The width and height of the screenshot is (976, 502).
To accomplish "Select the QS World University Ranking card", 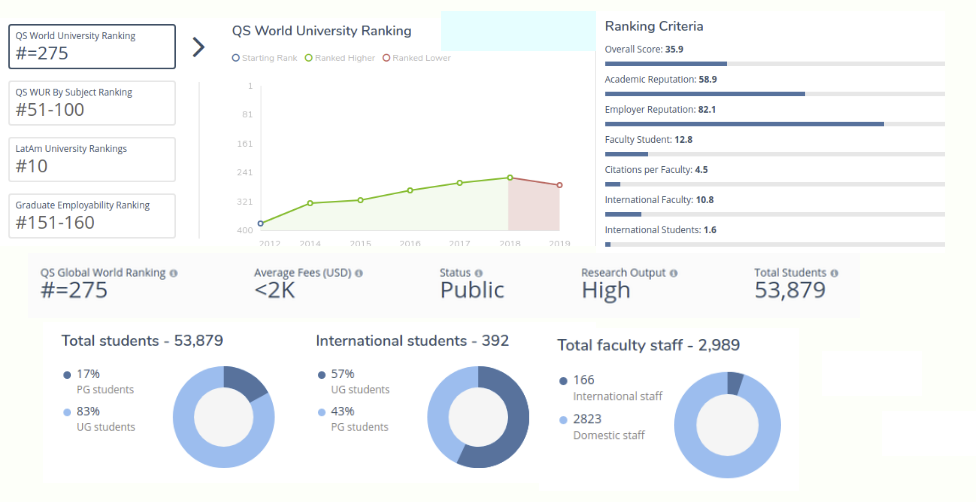I will [92, 47].
